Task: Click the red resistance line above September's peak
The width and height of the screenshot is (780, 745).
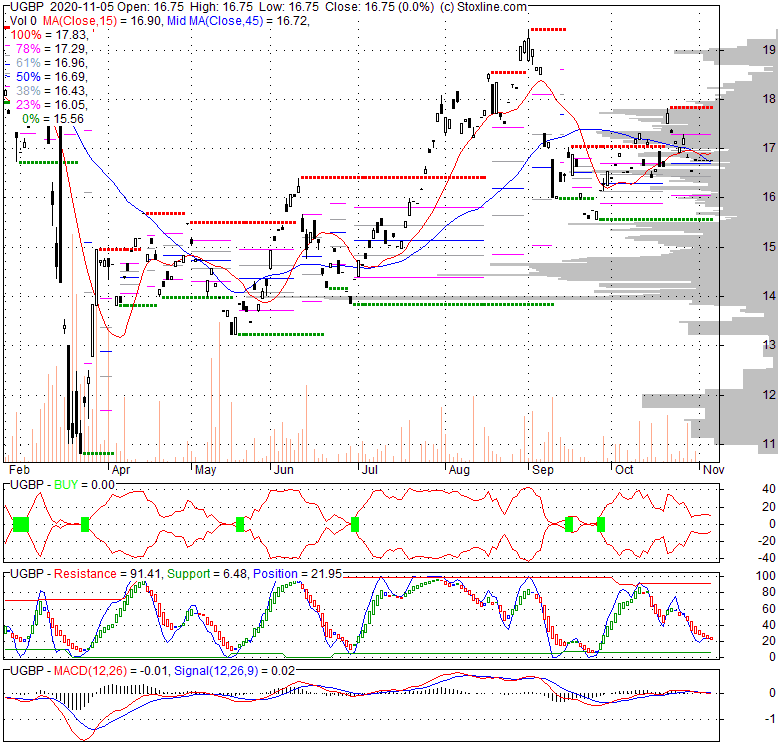Action: pyautogui.click(x=548, y=30)
